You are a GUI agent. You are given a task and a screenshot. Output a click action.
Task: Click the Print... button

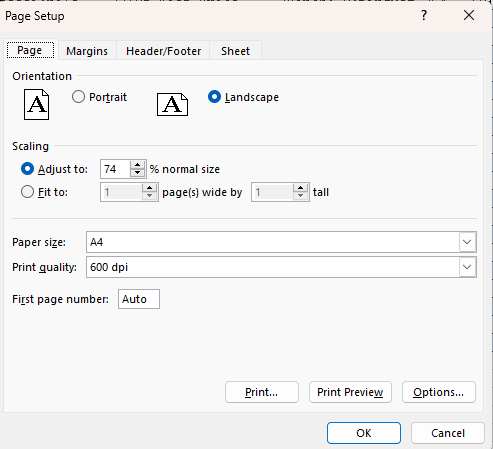pyautogui.click(x=262, y=392)
